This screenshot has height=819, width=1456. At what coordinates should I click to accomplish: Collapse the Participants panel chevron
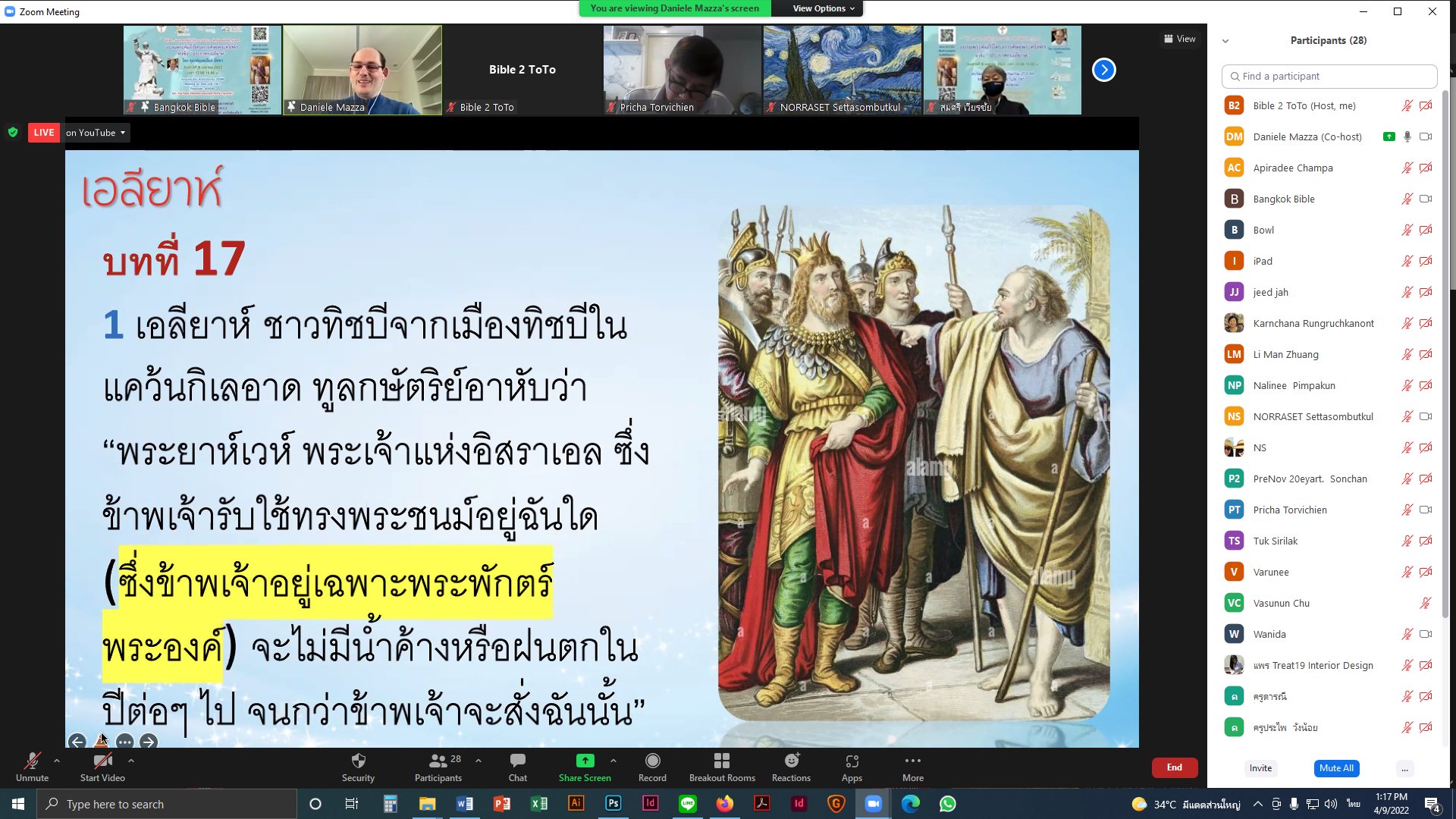tap(1225, 41)
